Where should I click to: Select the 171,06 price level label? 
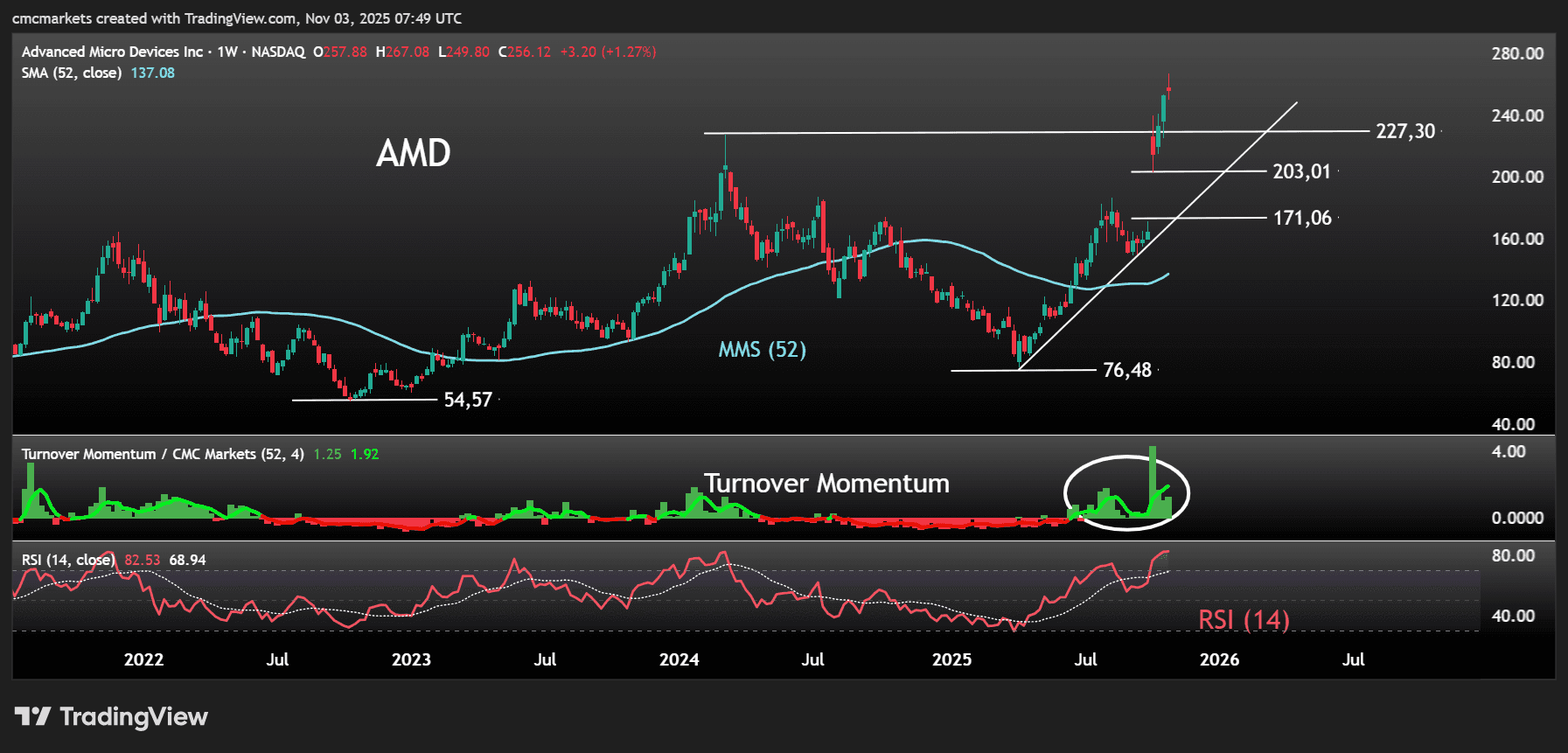(1301, 218)
